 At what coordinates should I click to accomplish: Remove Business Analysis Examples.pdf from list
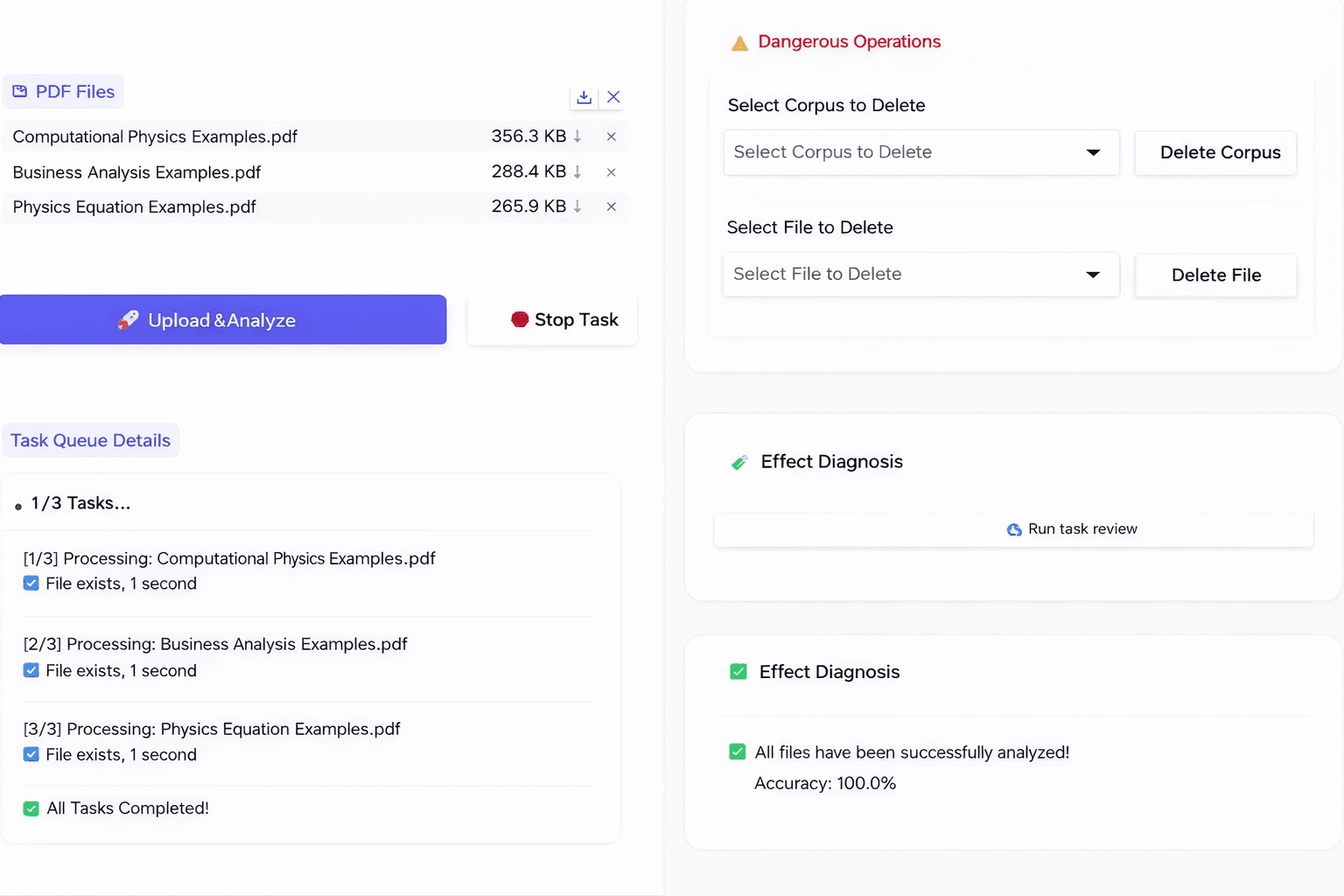point(612,172)
